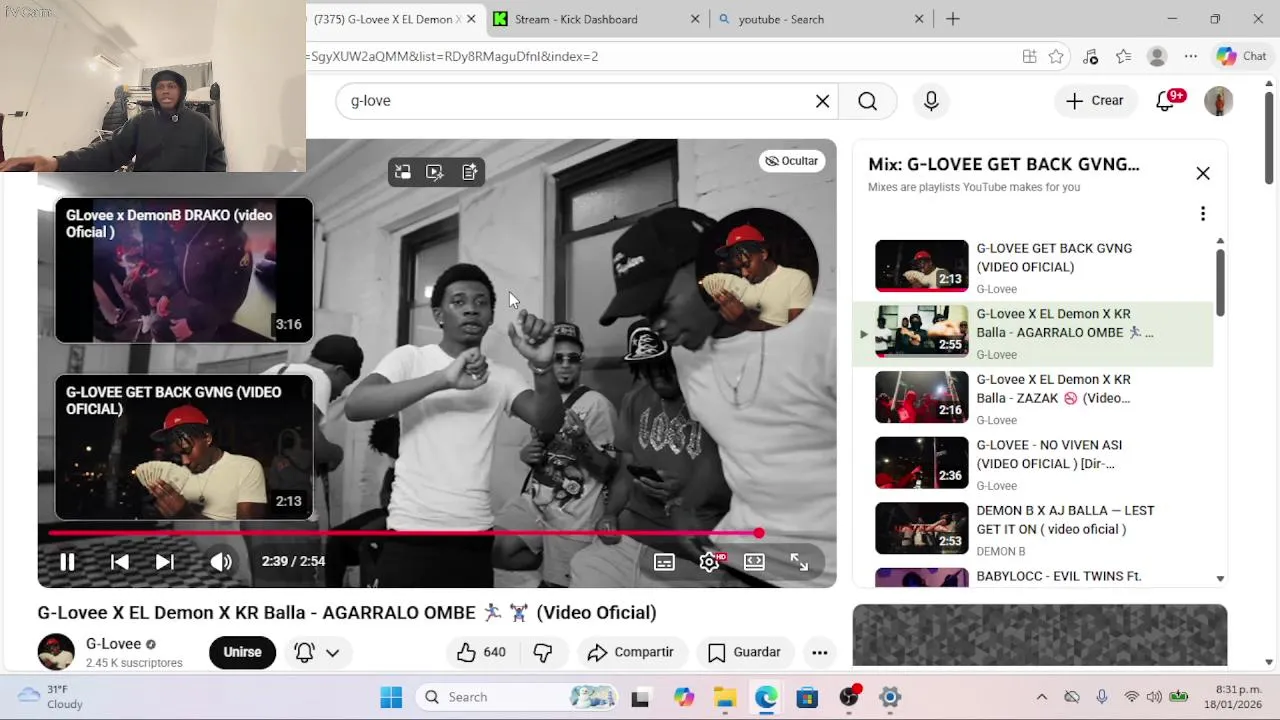The height and width of the screenshot is (720, 1280).
Task: Add this page to favorites star
Action: click(x=1056, y=57)
